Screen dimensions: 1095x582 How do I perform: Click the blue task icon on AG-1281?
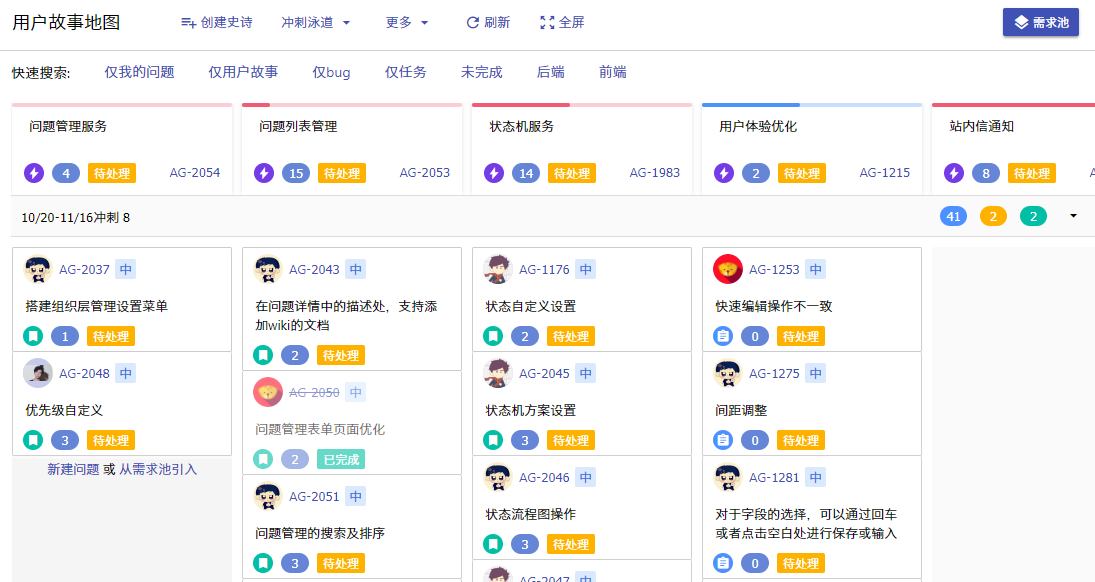[723, 564]
